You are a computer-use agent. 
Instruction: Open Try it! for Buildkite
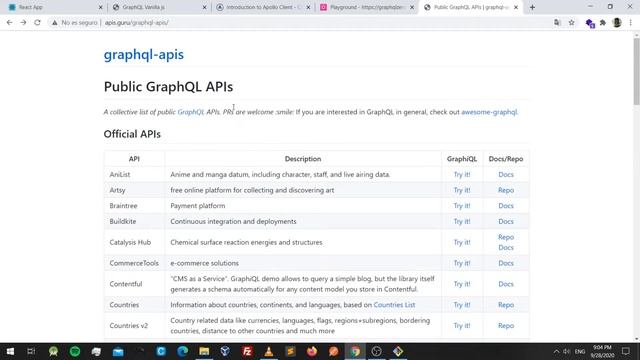(x=462, y=221)
